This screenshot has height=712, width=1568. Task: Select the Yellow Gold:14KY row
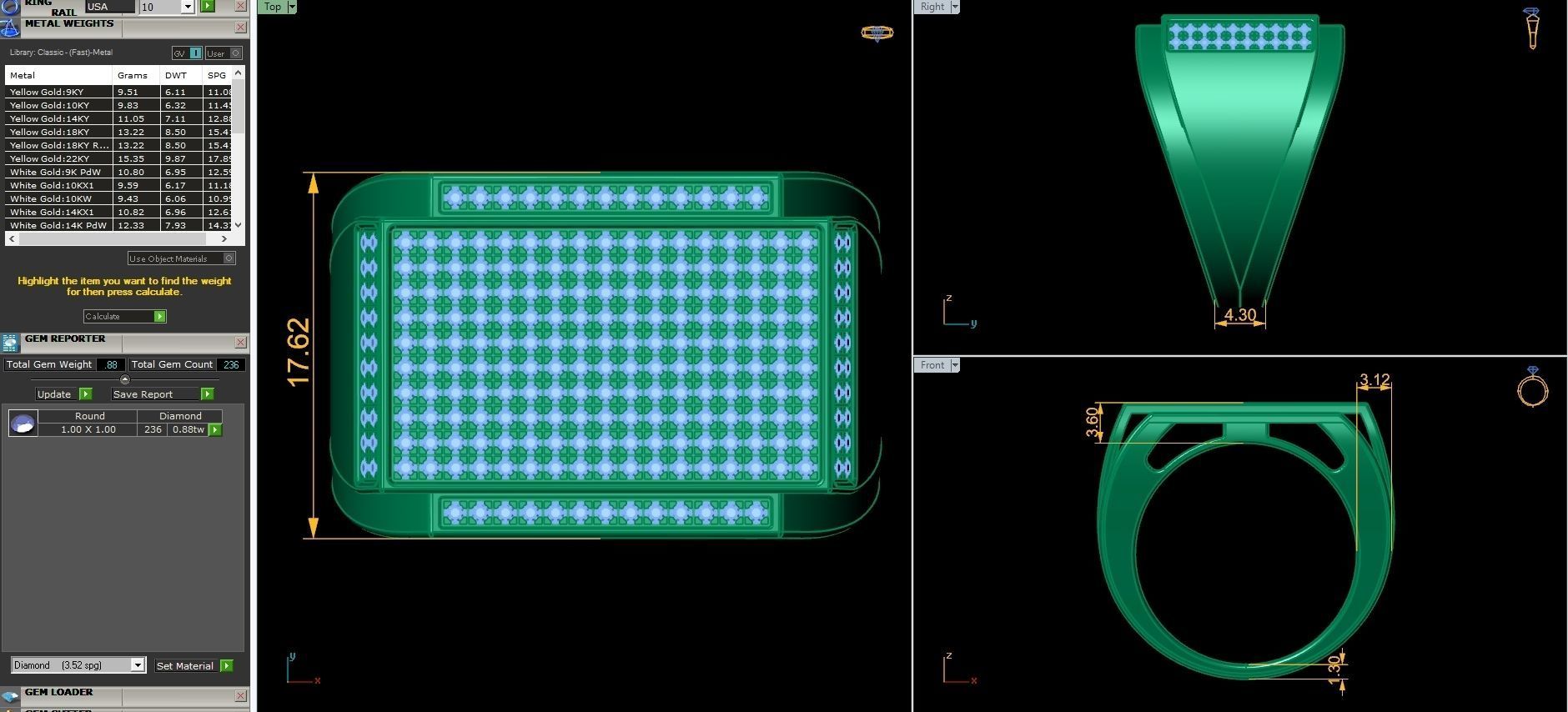coord(118,118)
